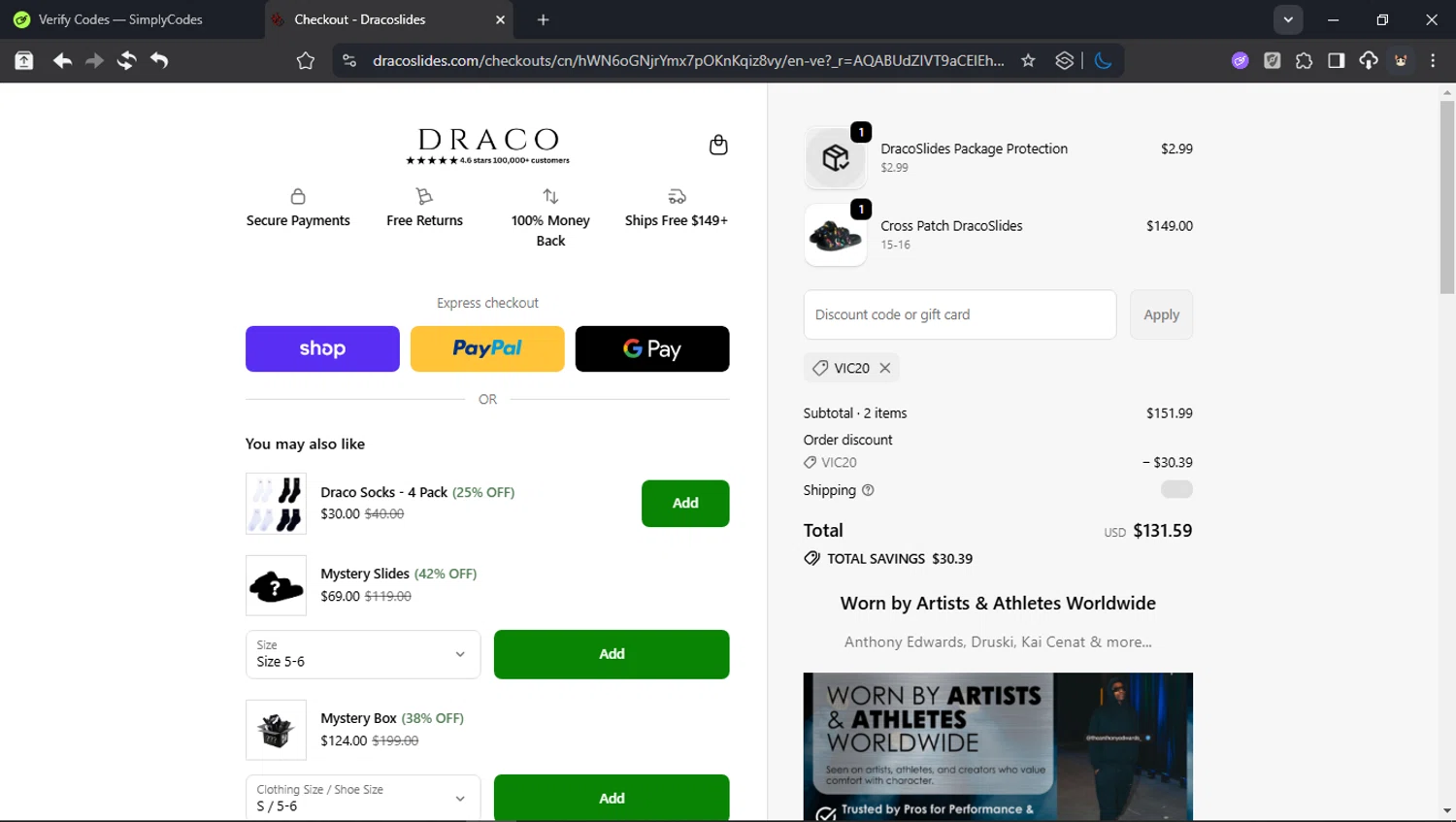Click the layered shield icon in address bar

pos(1065,60)
